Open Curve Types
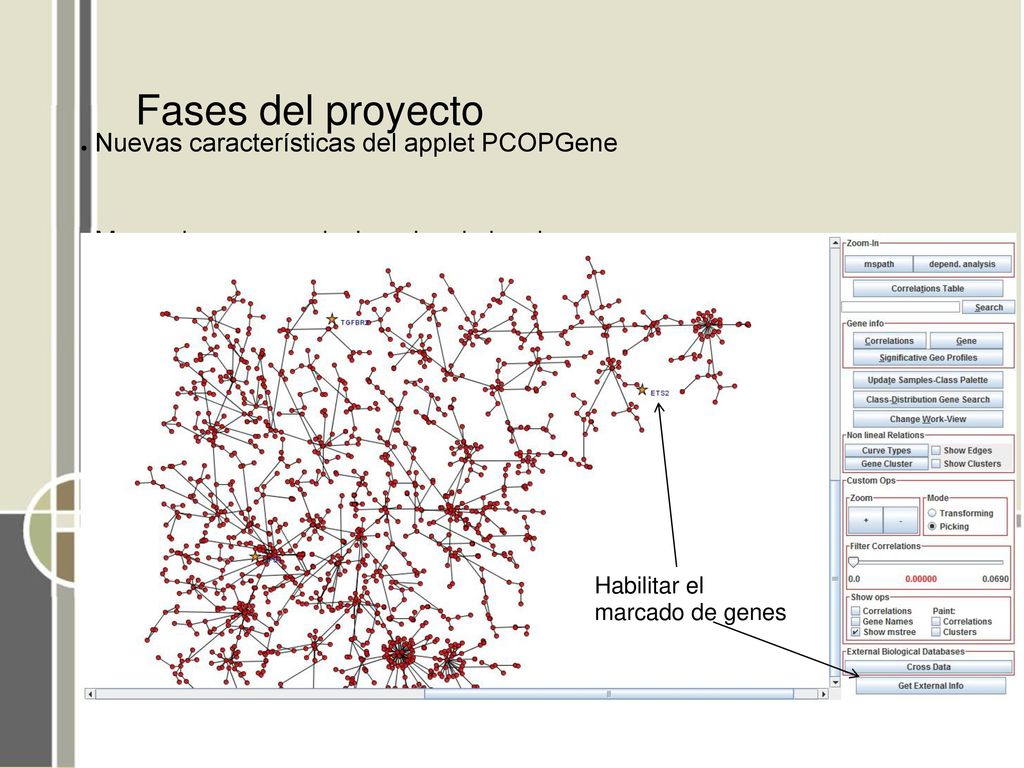The height and width of the screenshot is (768, 1024). pyautogui.click(x=886, y=450)
